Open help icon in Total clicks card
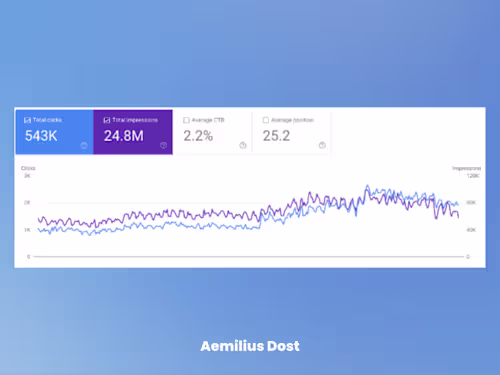This screenshot has width=500, height=375. pos(84,145)
